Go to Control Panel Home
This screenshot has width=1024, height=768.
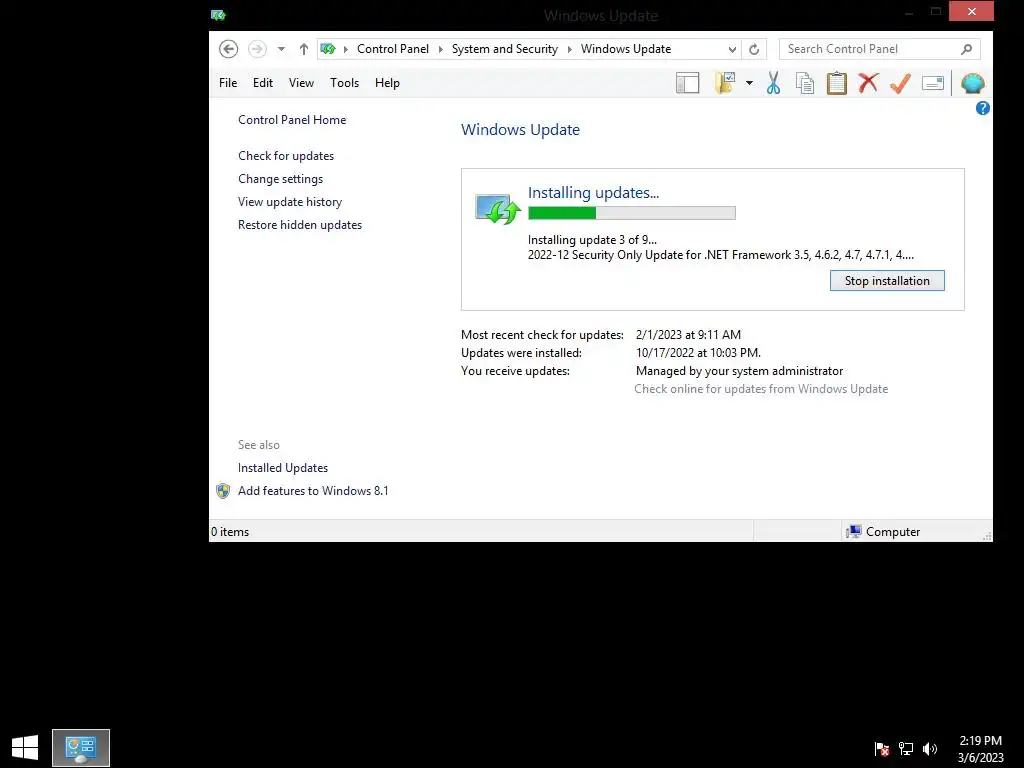pyautogui.click(x=292, y=120)
